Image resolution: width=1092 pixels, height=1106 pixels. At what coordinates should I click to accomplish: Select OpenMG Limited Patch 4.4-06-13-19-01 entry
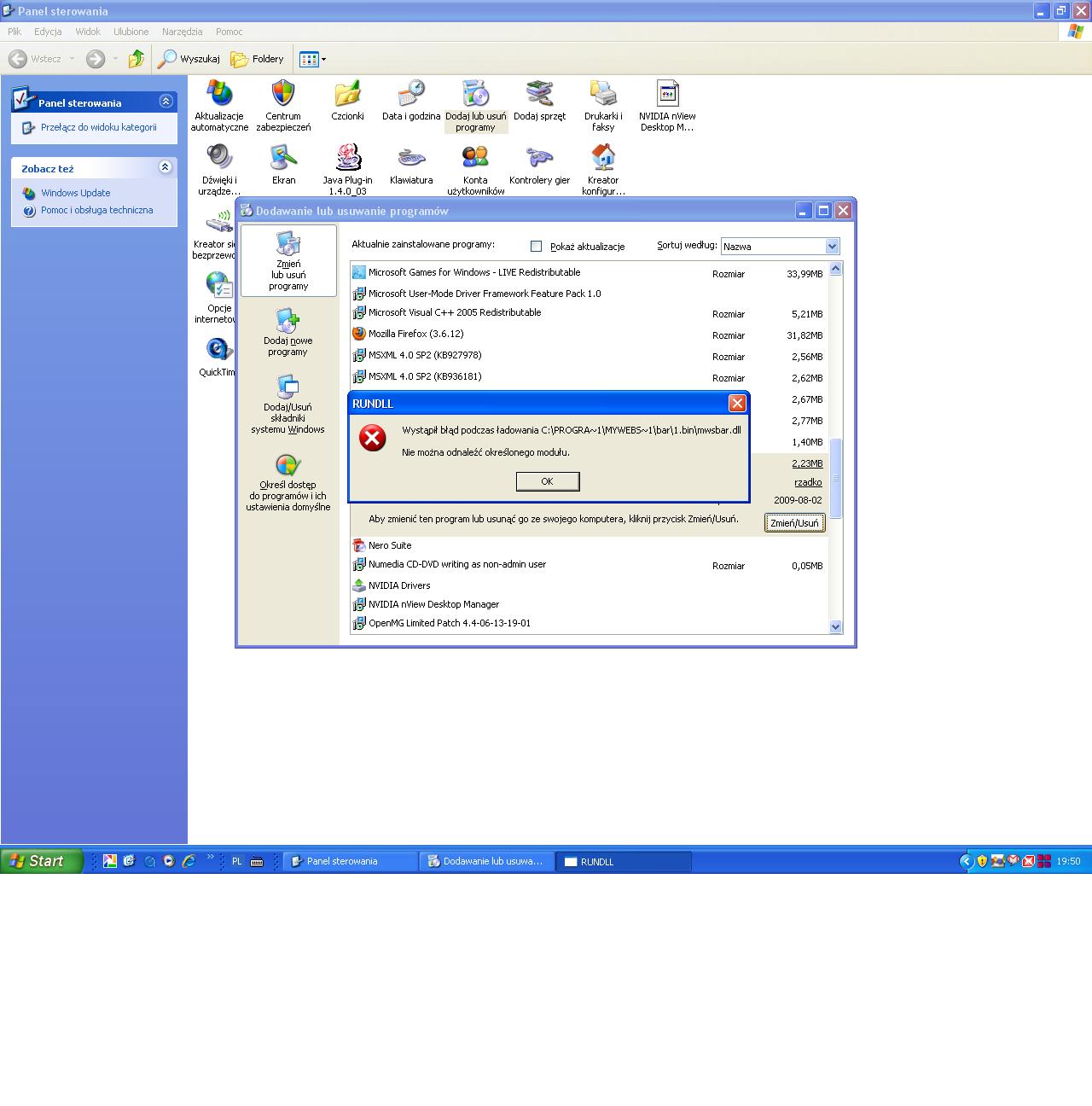point(589,624)
